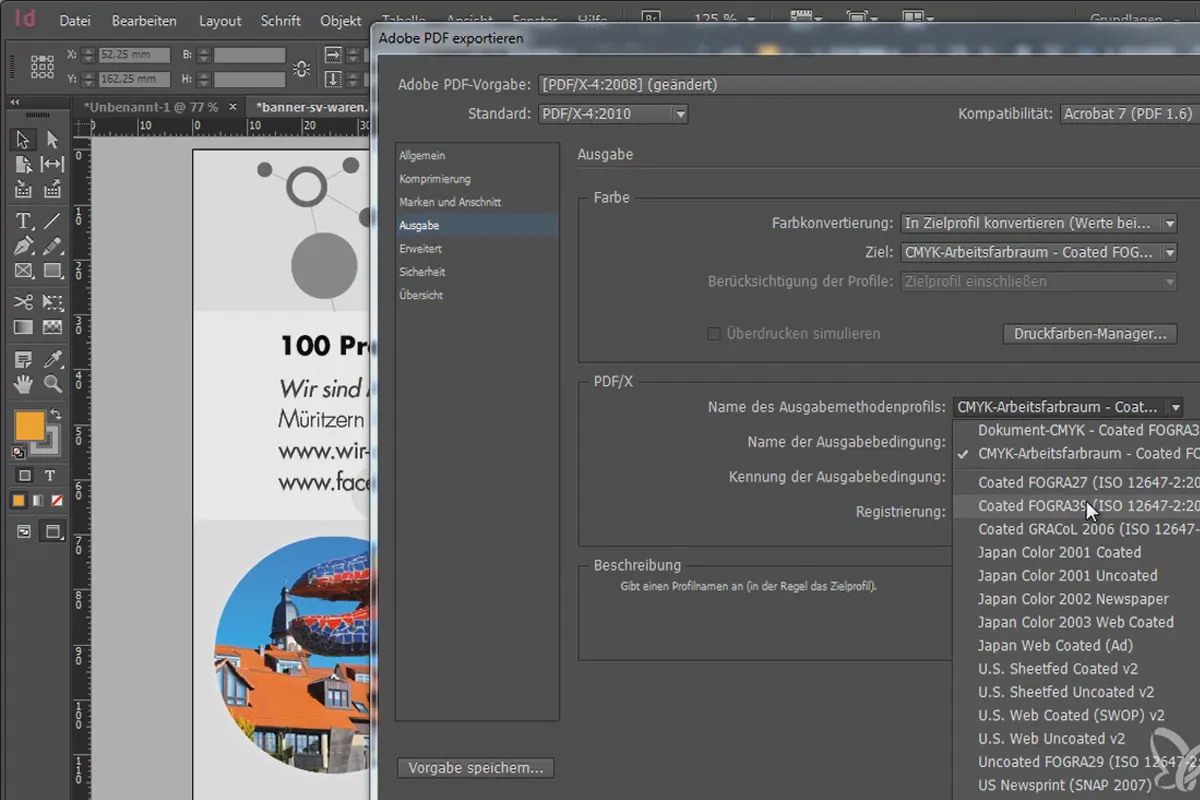Screen dimensions: 1200x800
Task: Set formatting affects container
Action: coord(25,475)
